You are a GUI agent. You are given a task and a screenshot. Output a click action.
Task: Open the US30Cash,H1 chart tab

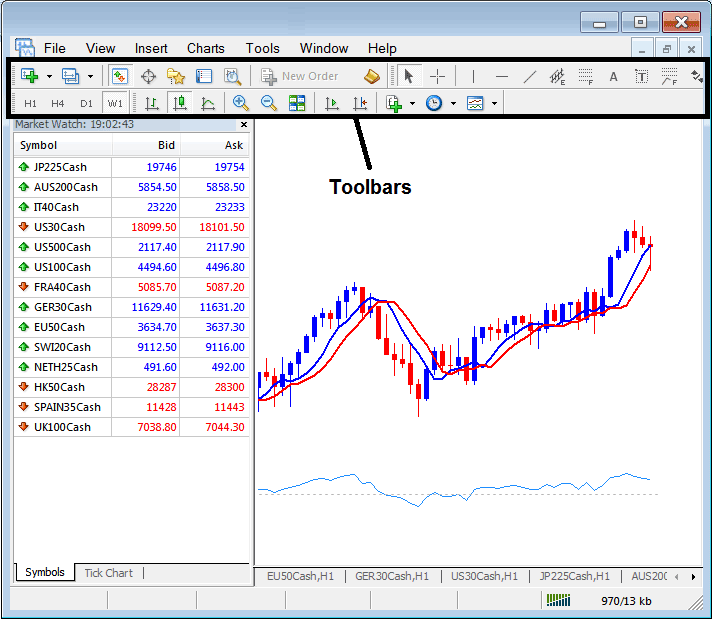(x=484, y=576)
